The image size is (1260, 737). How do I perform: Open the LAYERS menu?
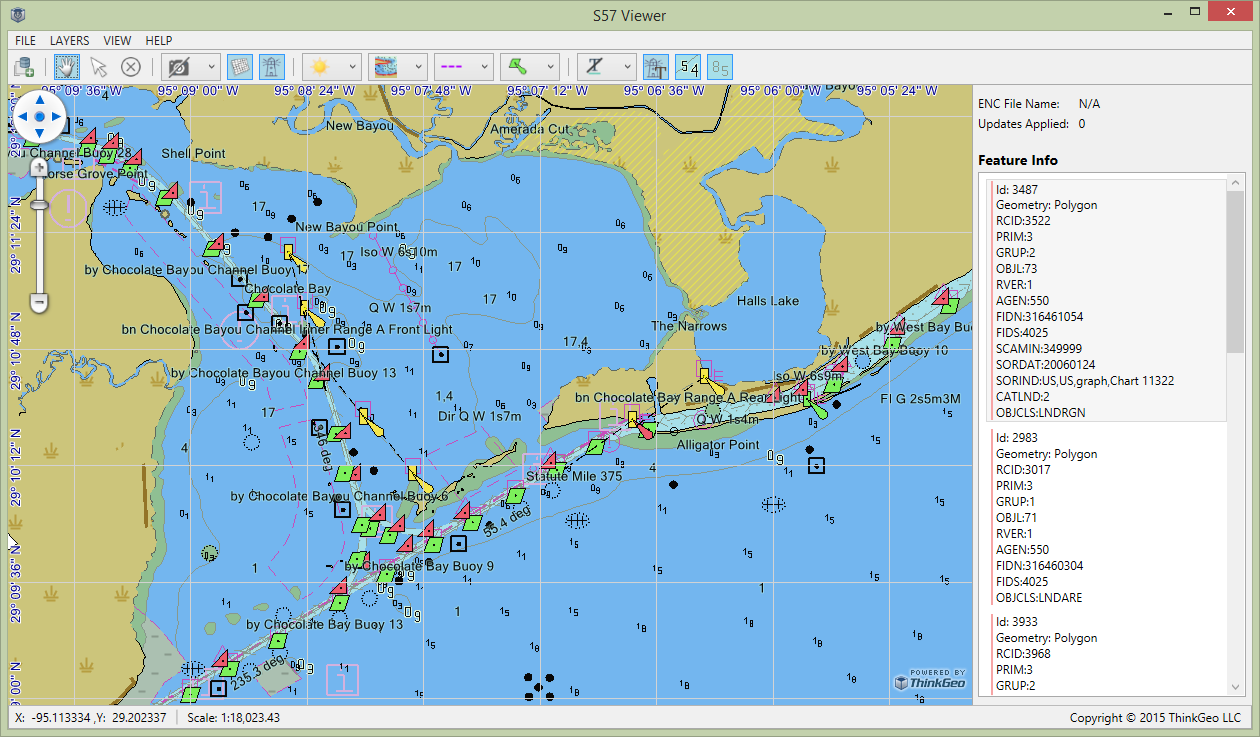69,41
